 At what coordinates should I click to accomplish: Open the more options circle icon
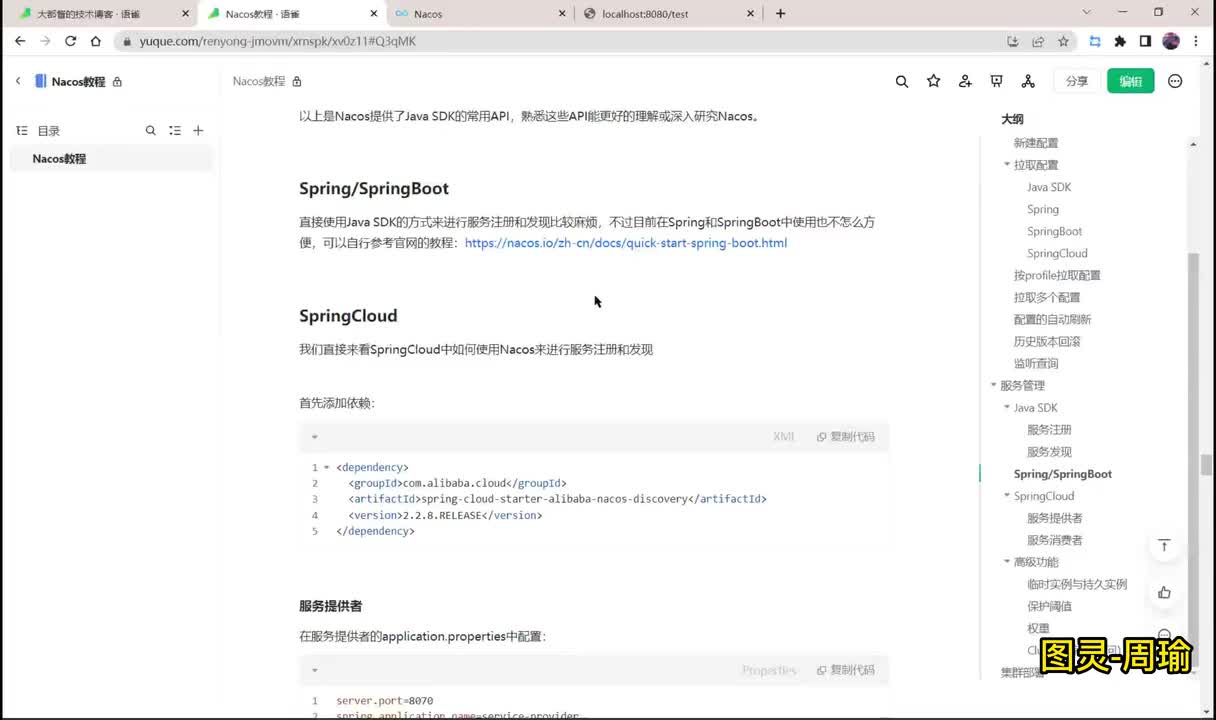point(1175,81)
